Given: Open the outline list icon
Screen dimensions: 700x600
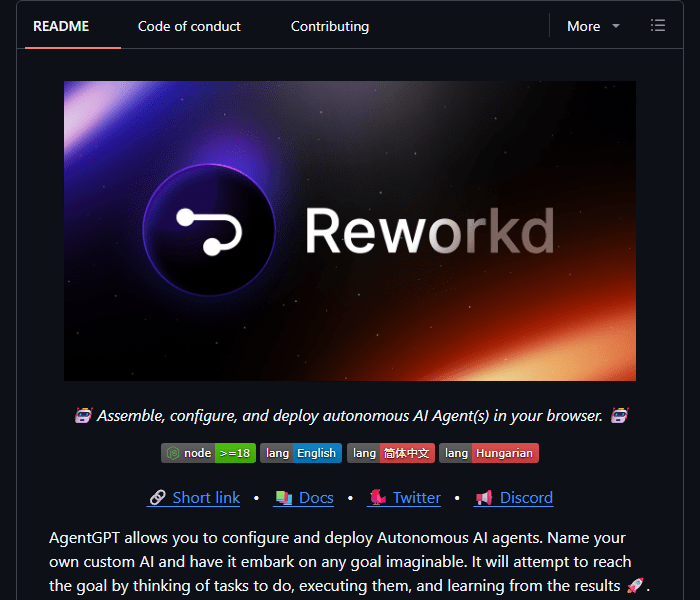Looking at the screenshot, I should [x=658, y=25].
